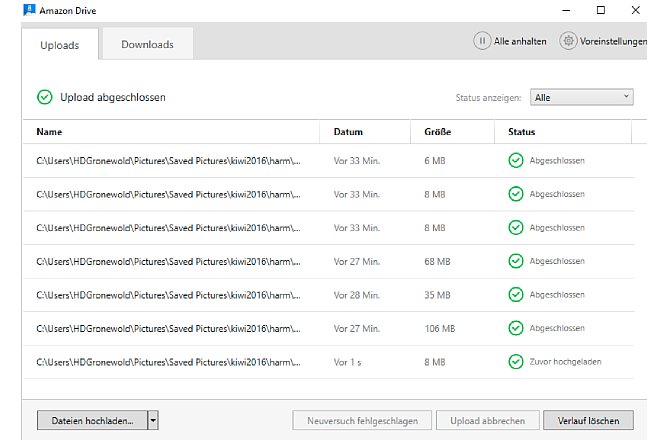Select the file path in the Vor 1 s row
The image size is (668, 440).
point(168,362)
